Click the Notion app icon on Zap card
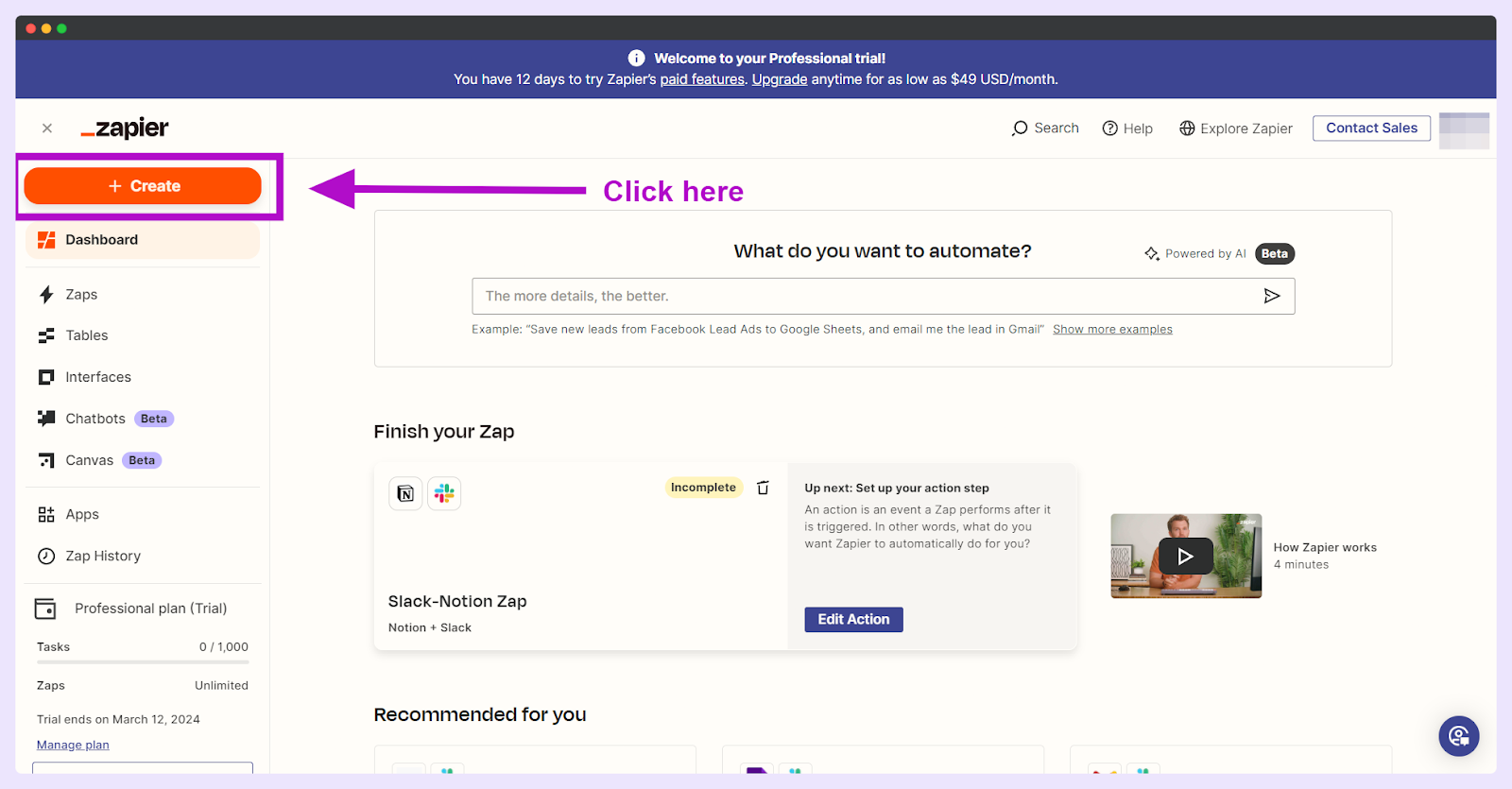The image size is (1512, 789). (x=405, y=493)
